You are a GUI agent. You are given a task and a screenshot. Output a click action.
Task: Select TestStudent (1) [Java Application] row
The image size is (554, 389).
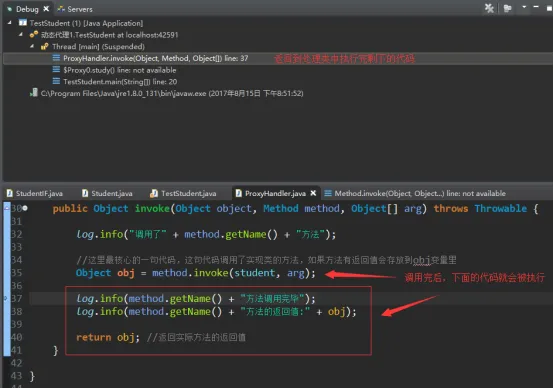point(86,23)
